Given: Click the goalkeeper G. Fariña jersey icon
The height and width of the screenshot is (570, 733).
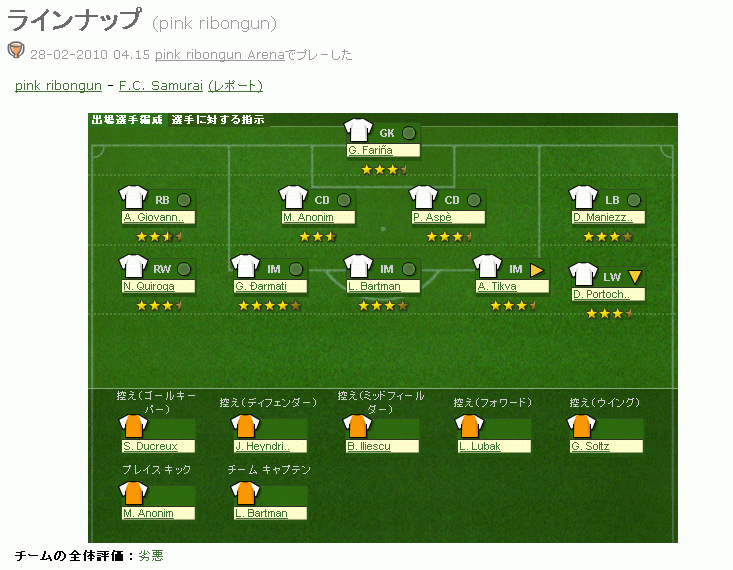Looking at the screenshot, I should (357, 132).
